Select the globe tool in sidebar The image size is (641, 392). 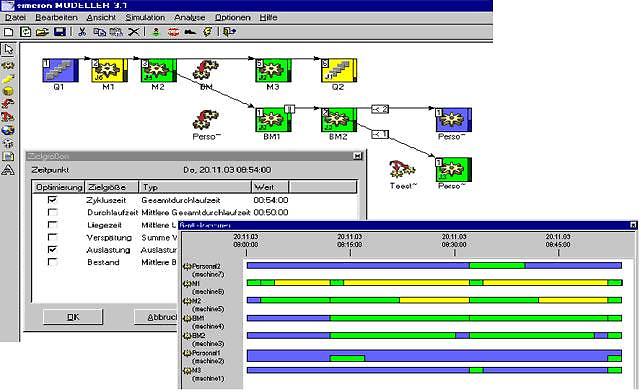[8, 130]
